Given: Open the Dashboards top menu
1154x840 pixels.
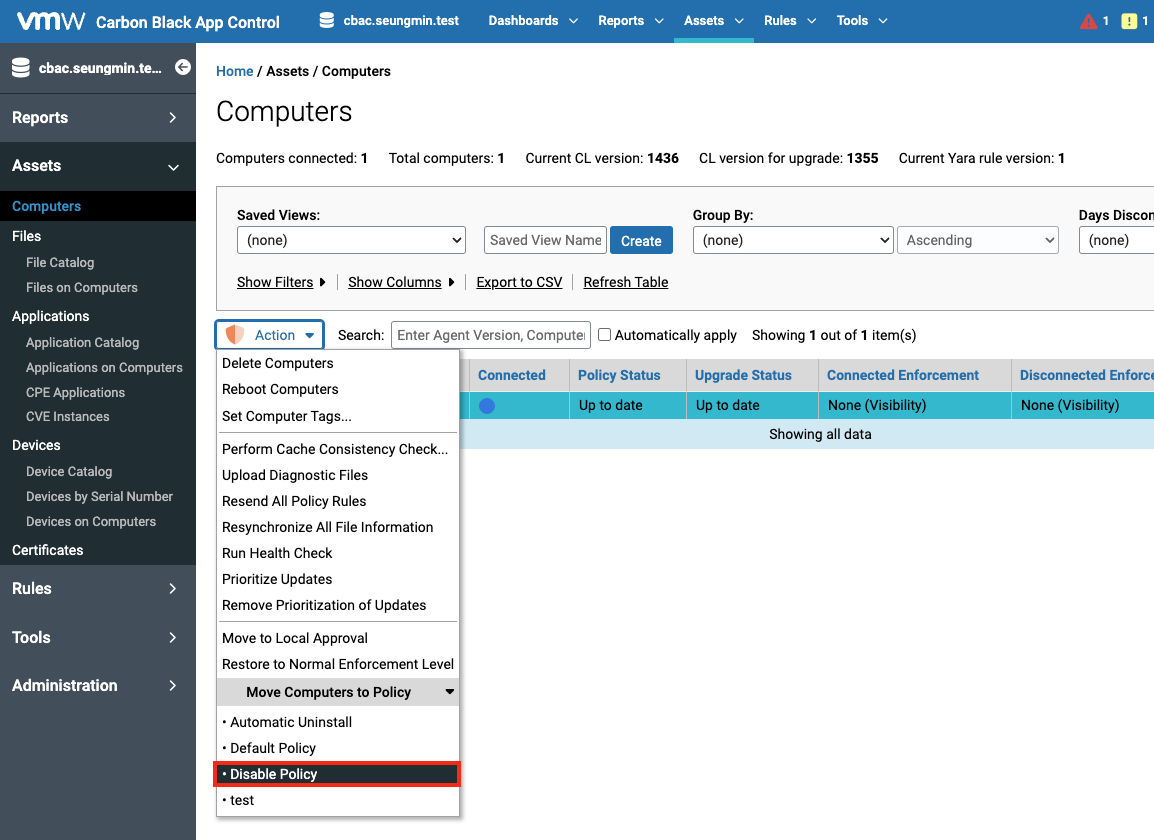Looking at the screenshot, I should tap(533, 21).
